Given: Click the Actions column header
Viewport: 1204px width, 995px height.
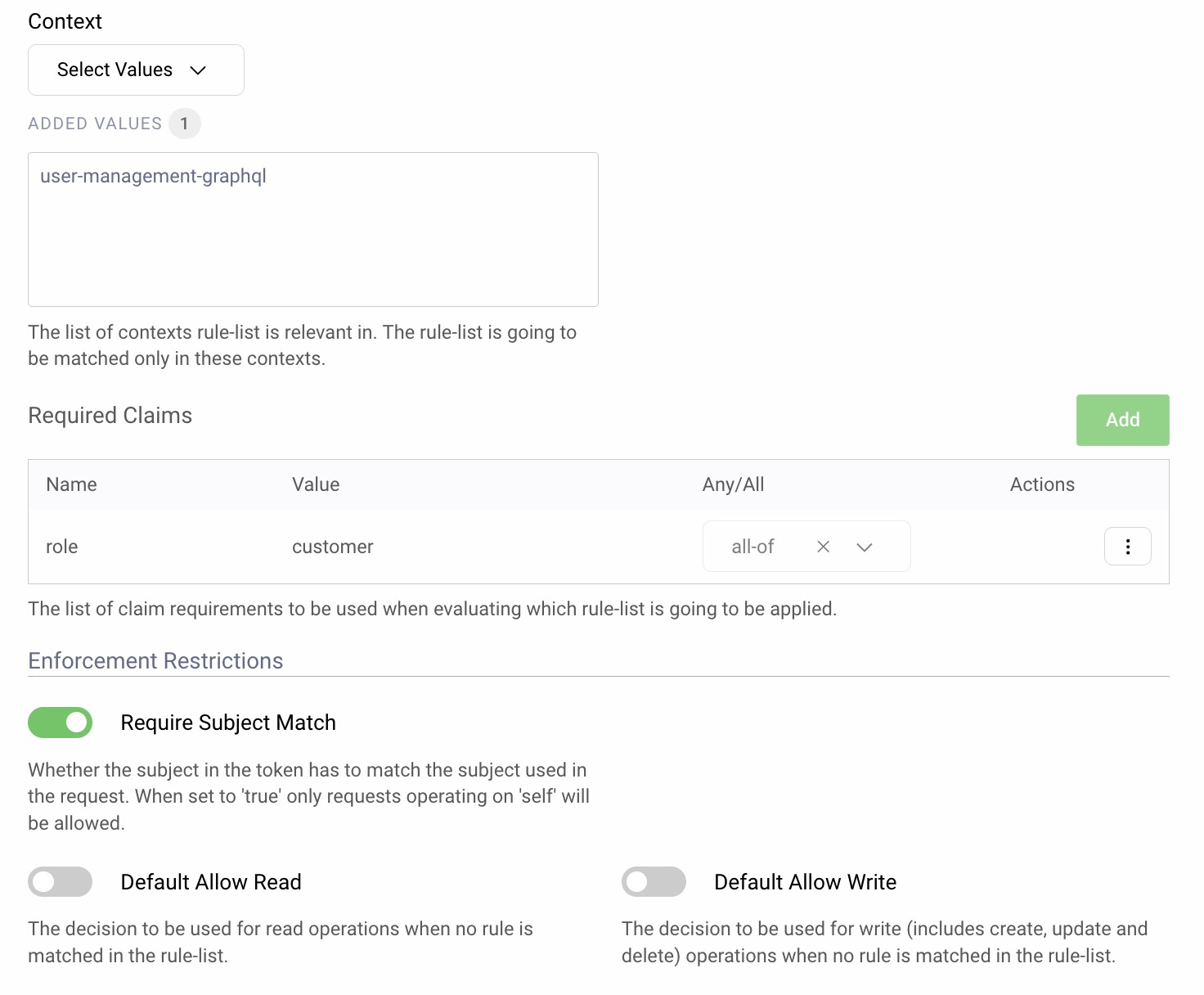Looking at the screenshot, I should pos(1041,484).
